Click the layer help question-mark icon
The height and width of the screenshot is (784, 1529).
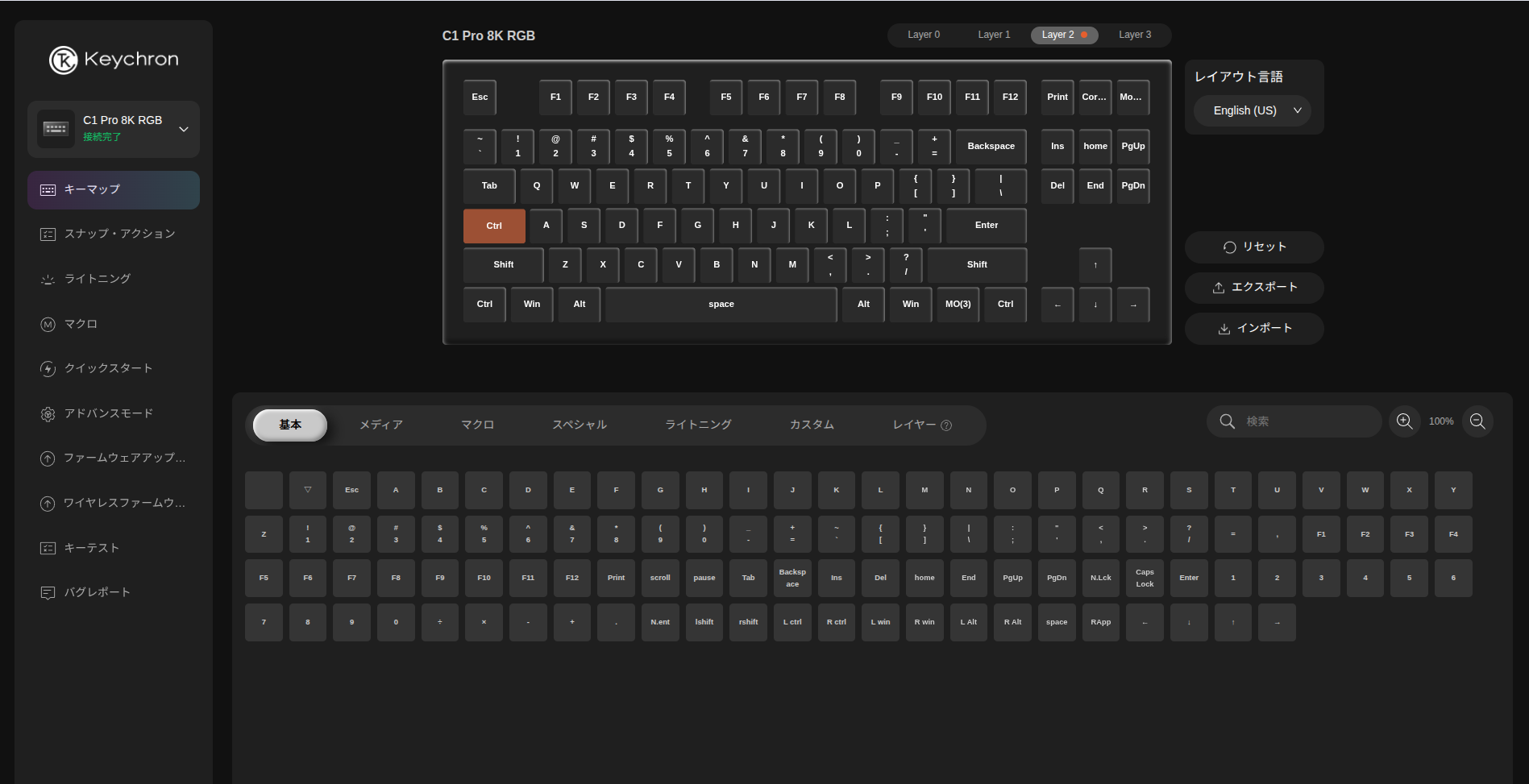(x=946, y=425)
